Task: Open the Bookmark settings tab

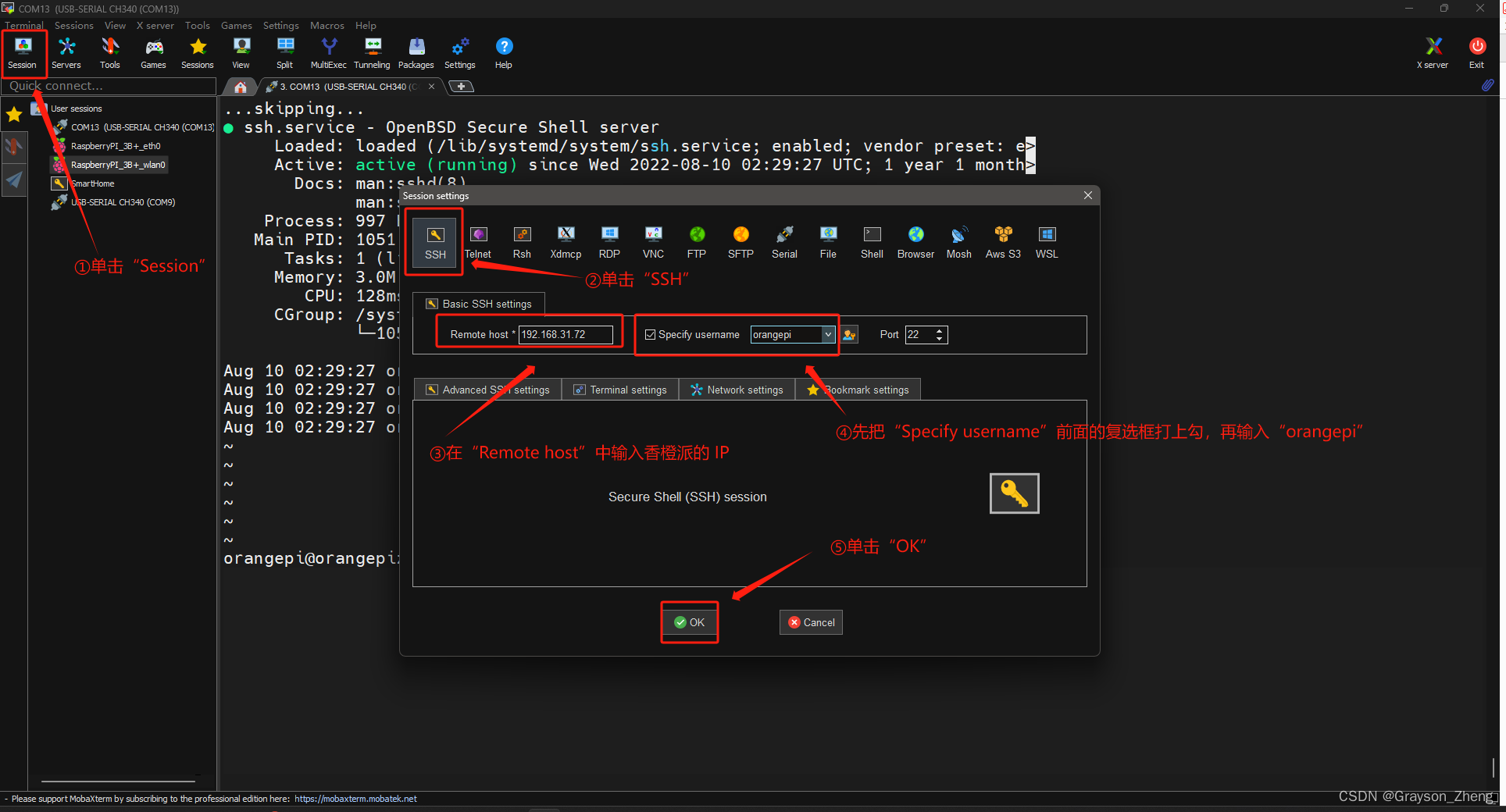Action: point(858,390)
